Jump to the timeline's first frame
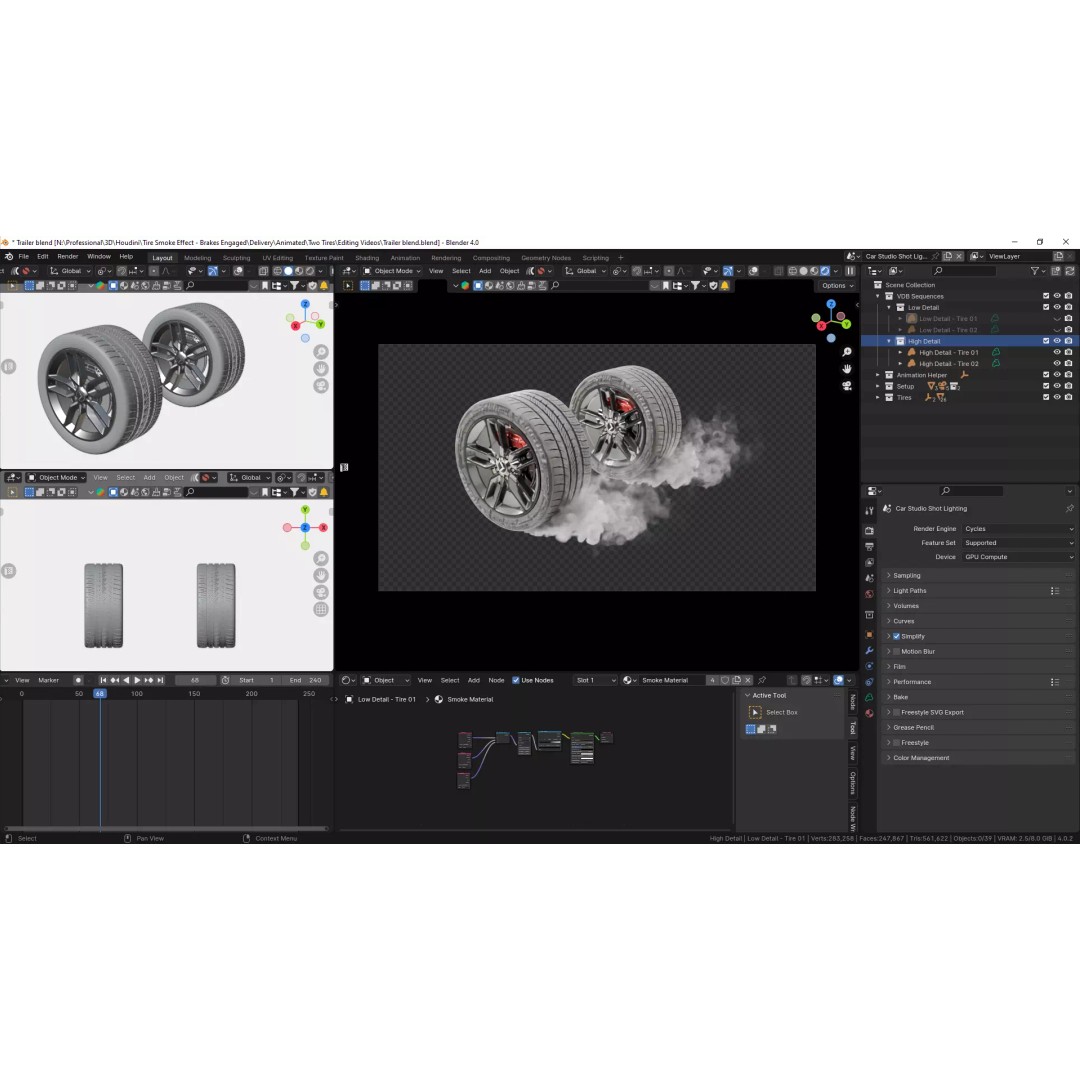This screenshot has width=1080, height=1080. [103, 680]
